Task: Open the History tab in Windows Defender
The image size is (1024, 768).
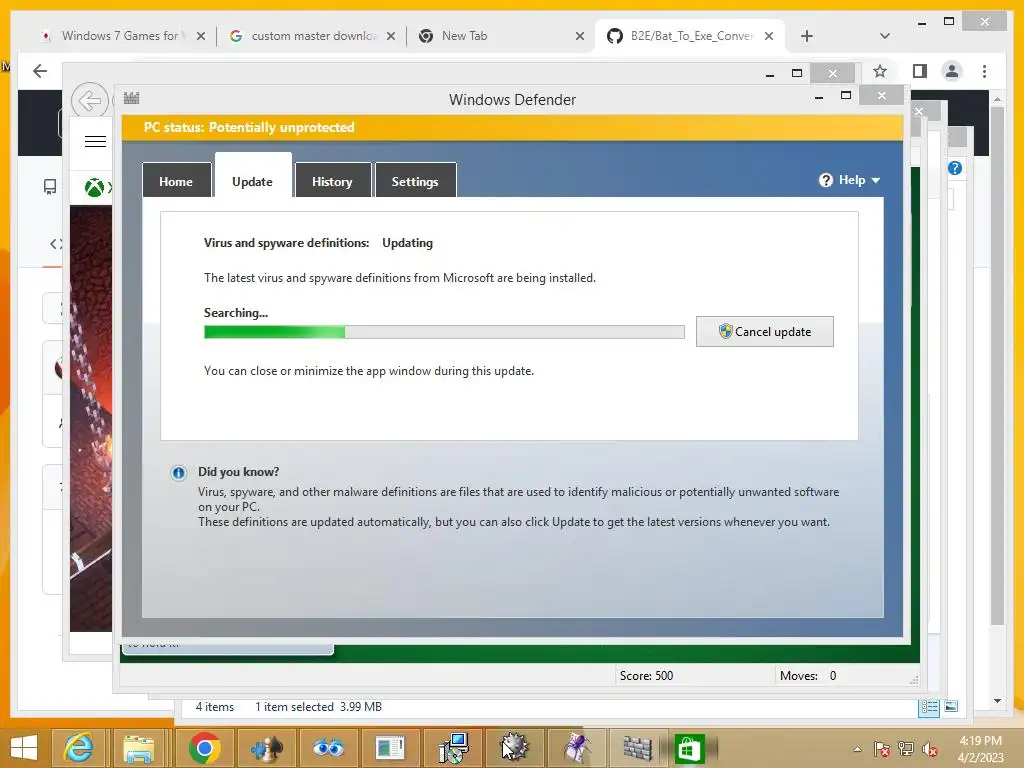Action: click(332, 180)
